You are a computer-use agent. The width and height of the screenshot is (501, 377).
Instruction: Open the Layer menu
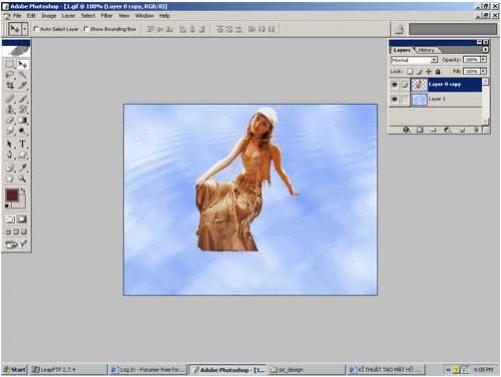(68, 16)
